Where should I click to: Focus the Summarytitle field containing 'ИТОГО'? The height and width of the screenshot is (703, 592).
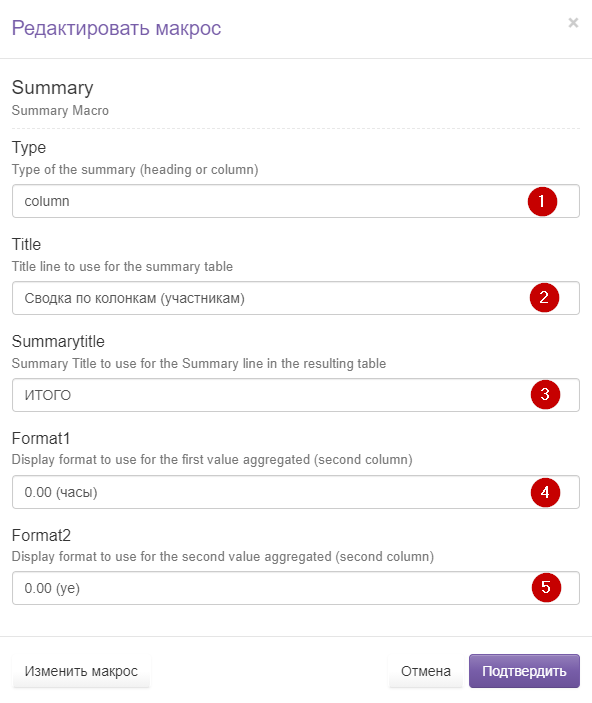pyautogui.click(x=296, y=395)
